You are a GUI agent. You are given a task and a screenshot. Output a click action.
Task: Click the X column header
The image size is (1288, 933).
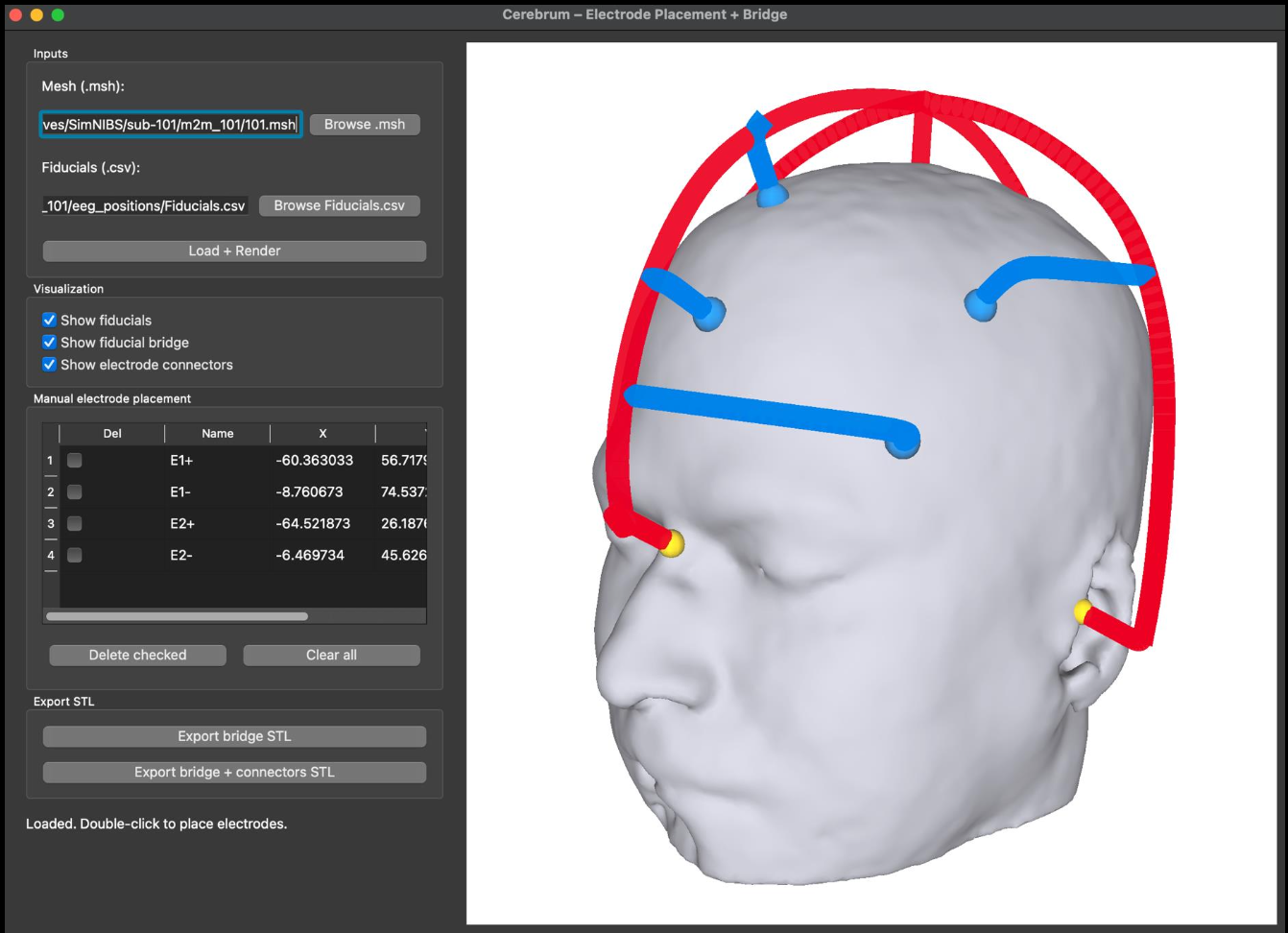322,433
